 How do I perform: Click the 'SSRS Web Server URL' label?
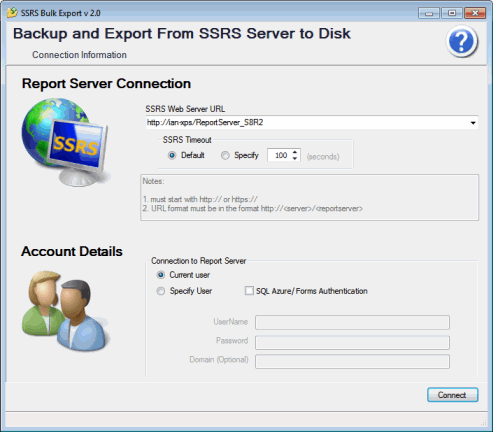[x=185, y=109]
